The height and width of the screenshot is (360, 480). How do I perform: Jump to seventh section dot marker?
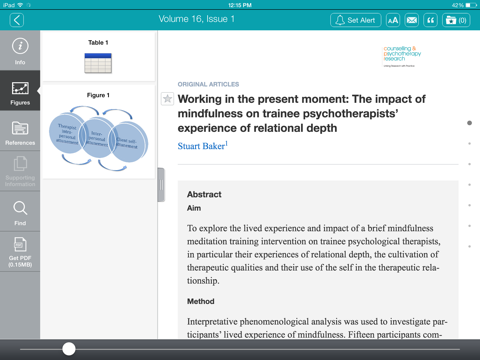click(x=469, y=247)
